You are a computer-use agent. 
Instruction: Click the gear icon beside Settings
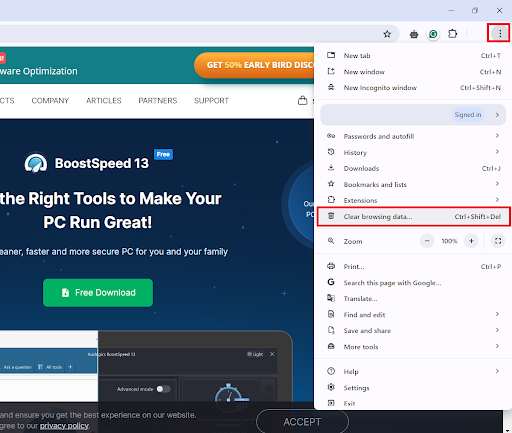coord(331,387)
